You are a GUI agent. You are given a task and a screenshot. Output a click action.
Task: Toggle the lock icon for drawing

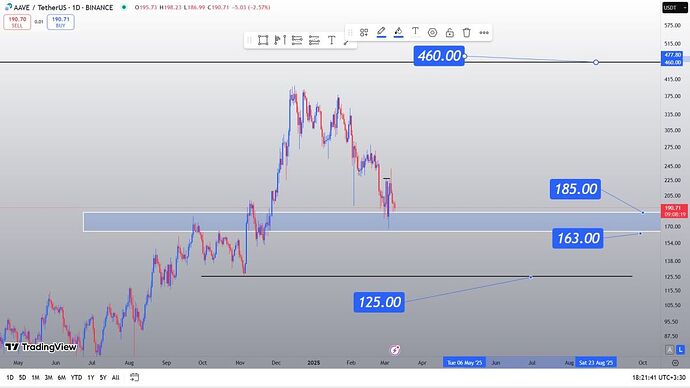pos(449,33)
